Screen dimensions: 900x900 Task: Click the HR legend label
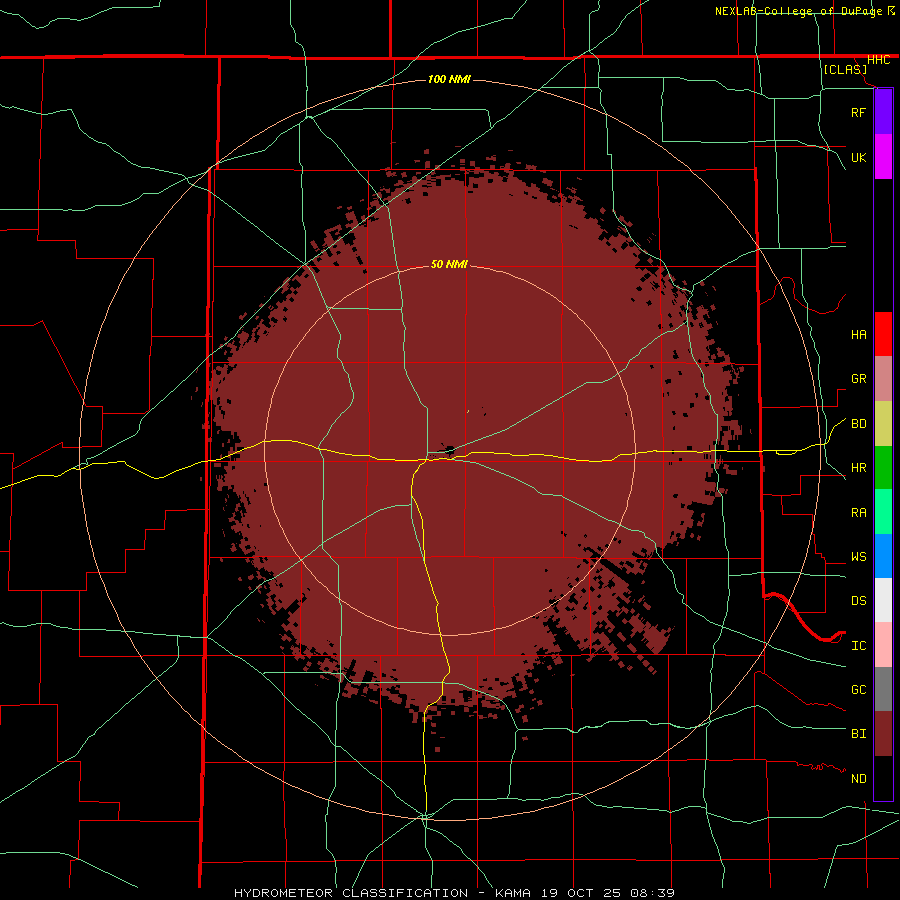pyautogui.click(x=858, y=468)
